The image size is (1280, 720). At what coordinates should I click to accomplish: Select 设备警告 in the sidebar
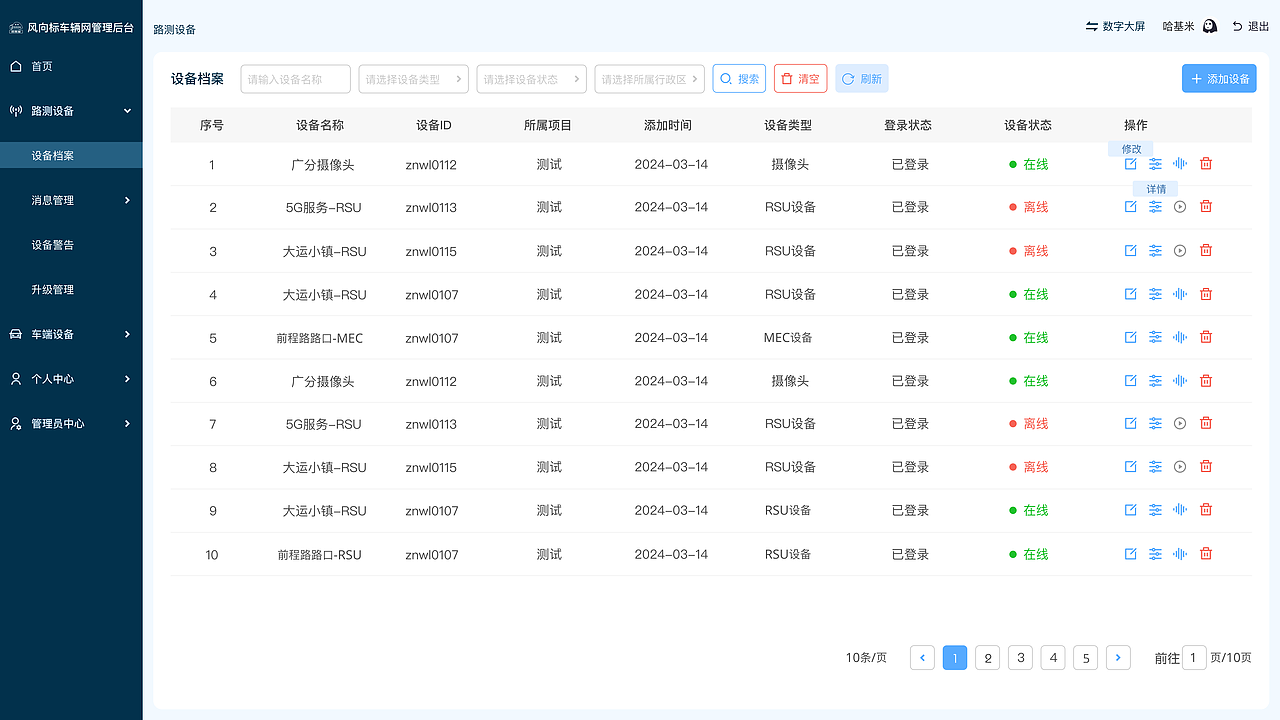click(71, 244)
